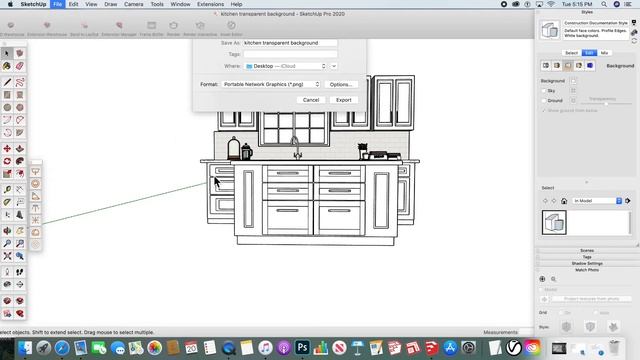Choose the Eraser tool

tap(20, 66)
